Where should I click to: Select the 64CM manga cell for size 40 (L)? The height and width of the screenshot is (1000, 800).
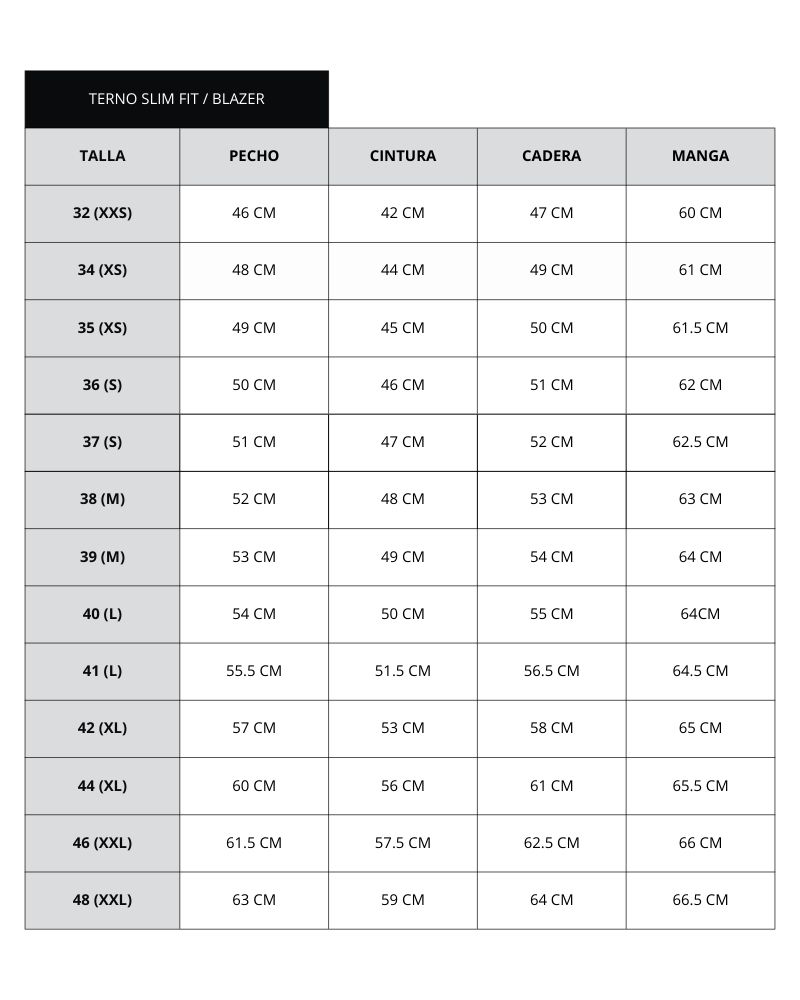click(700, 614)
